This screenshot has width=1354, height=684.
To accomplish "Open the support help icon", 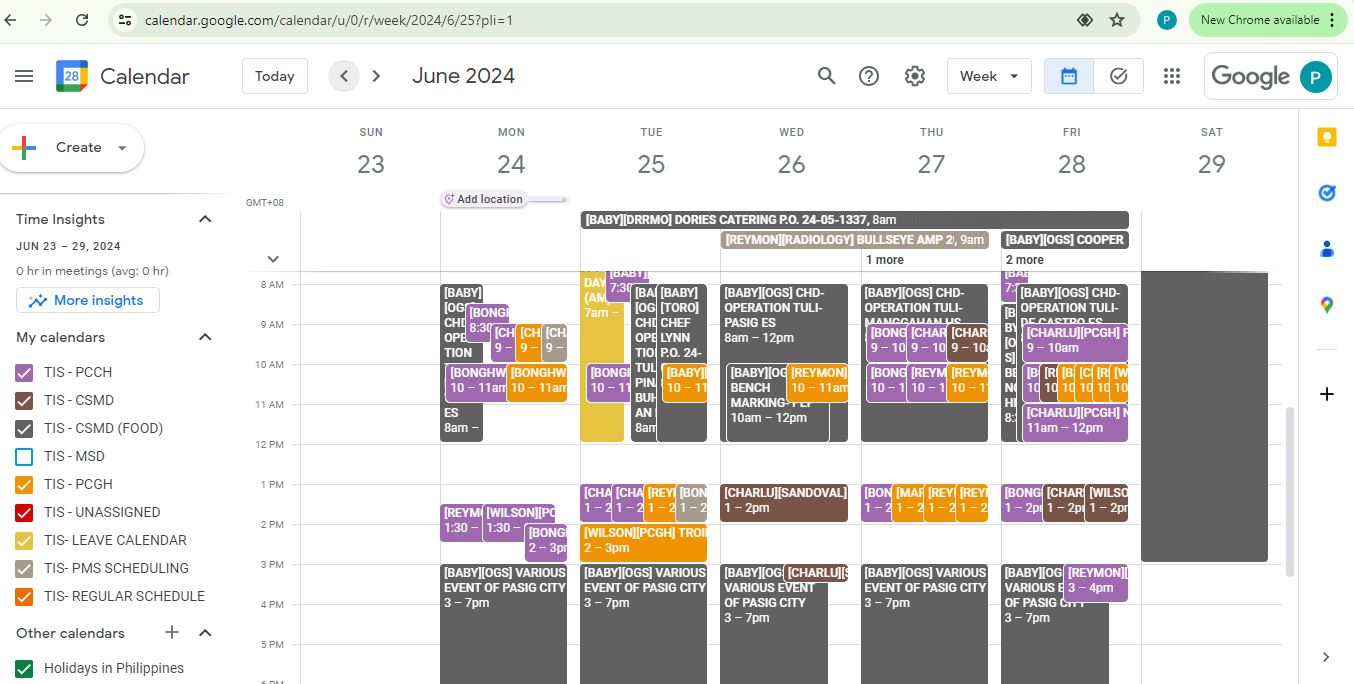I will (869, 76).
